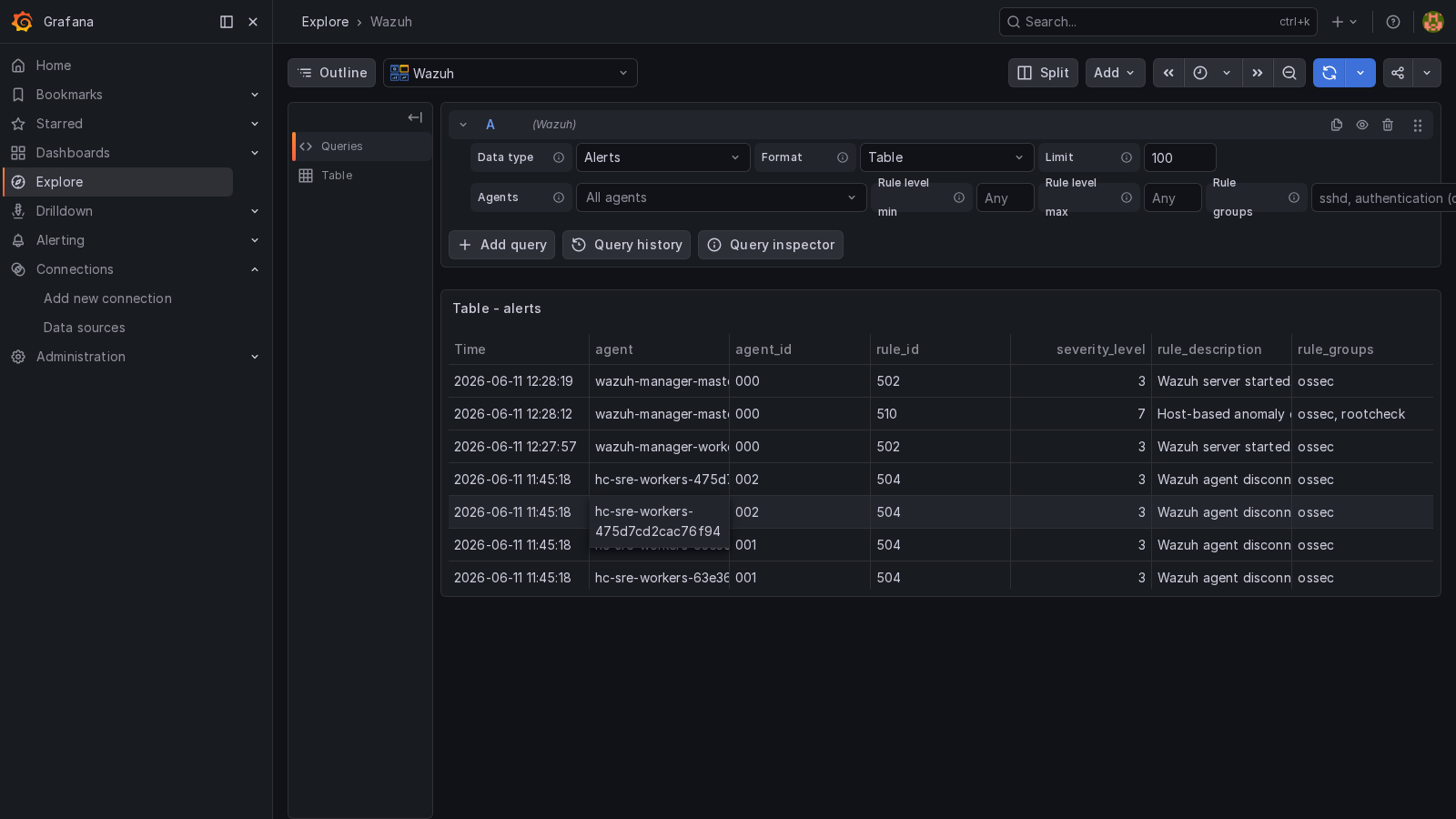1456x819 pixels.
Task: Expand the Administration section chevron
Action: [x=255, y=357]
